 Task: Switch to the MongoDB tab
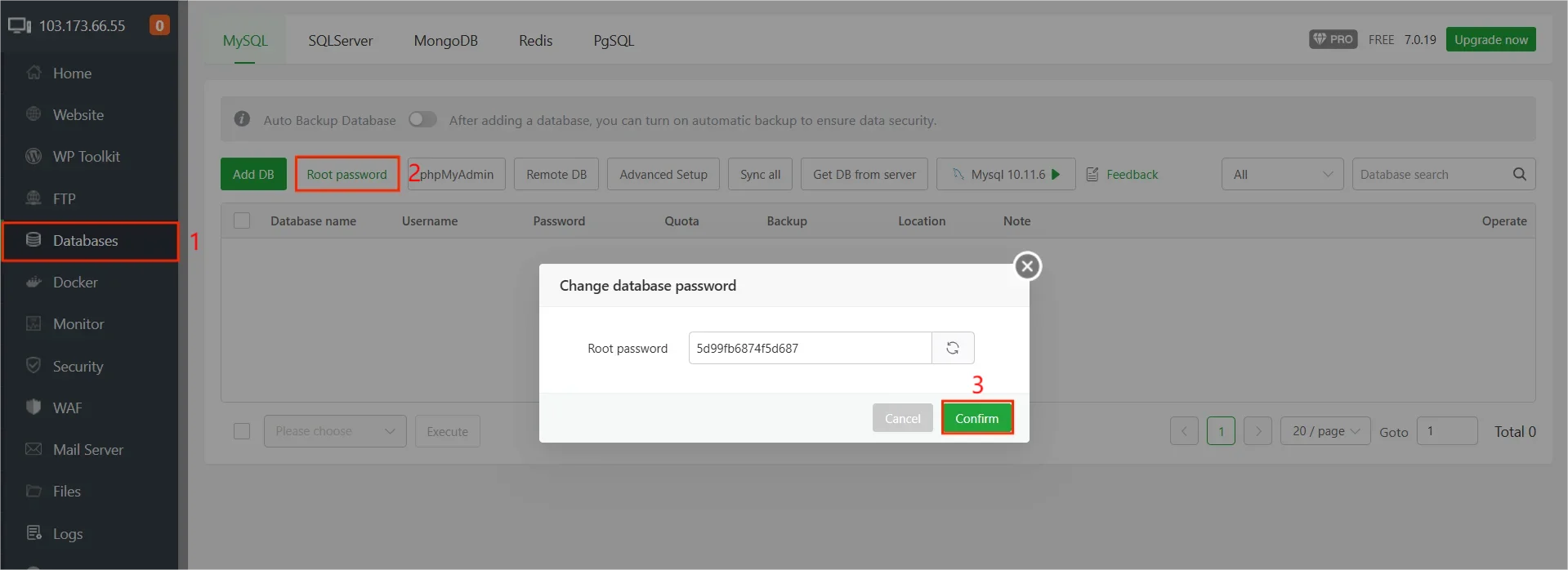point(445,41)
